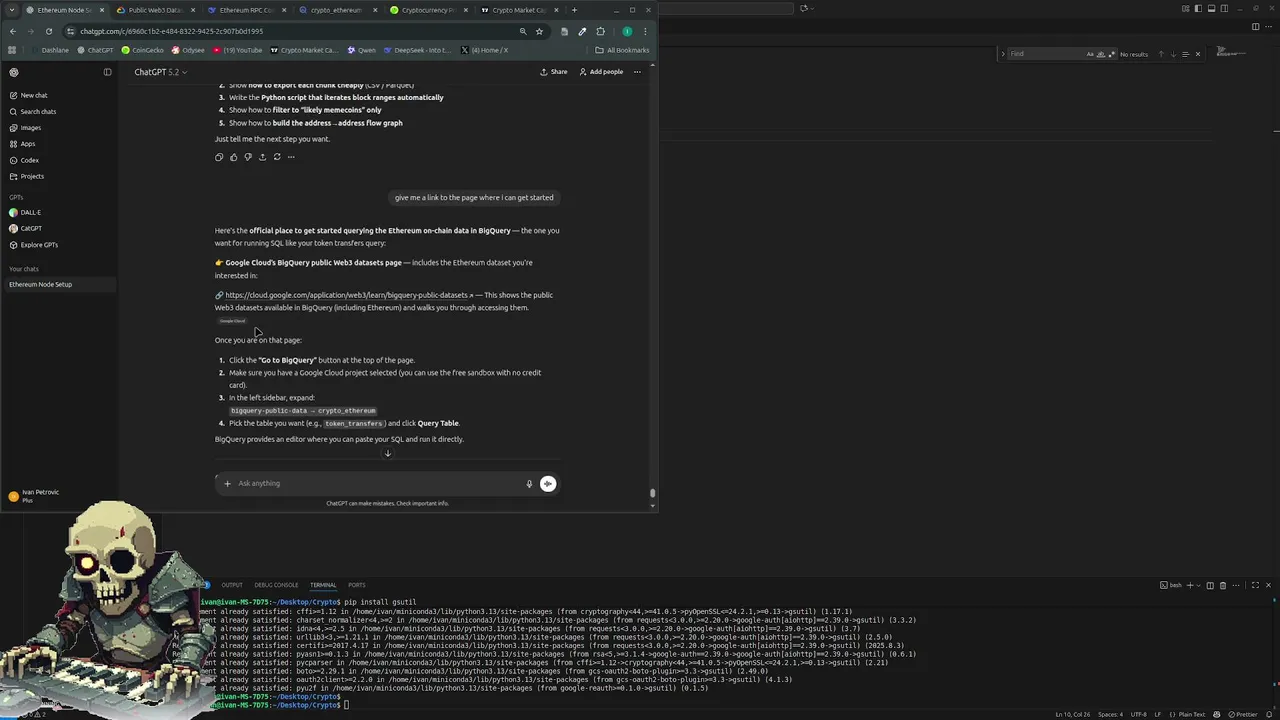Click the Share button in ChatGPT header
This screenshot has height=720, width=1280.
pos(553,72)
